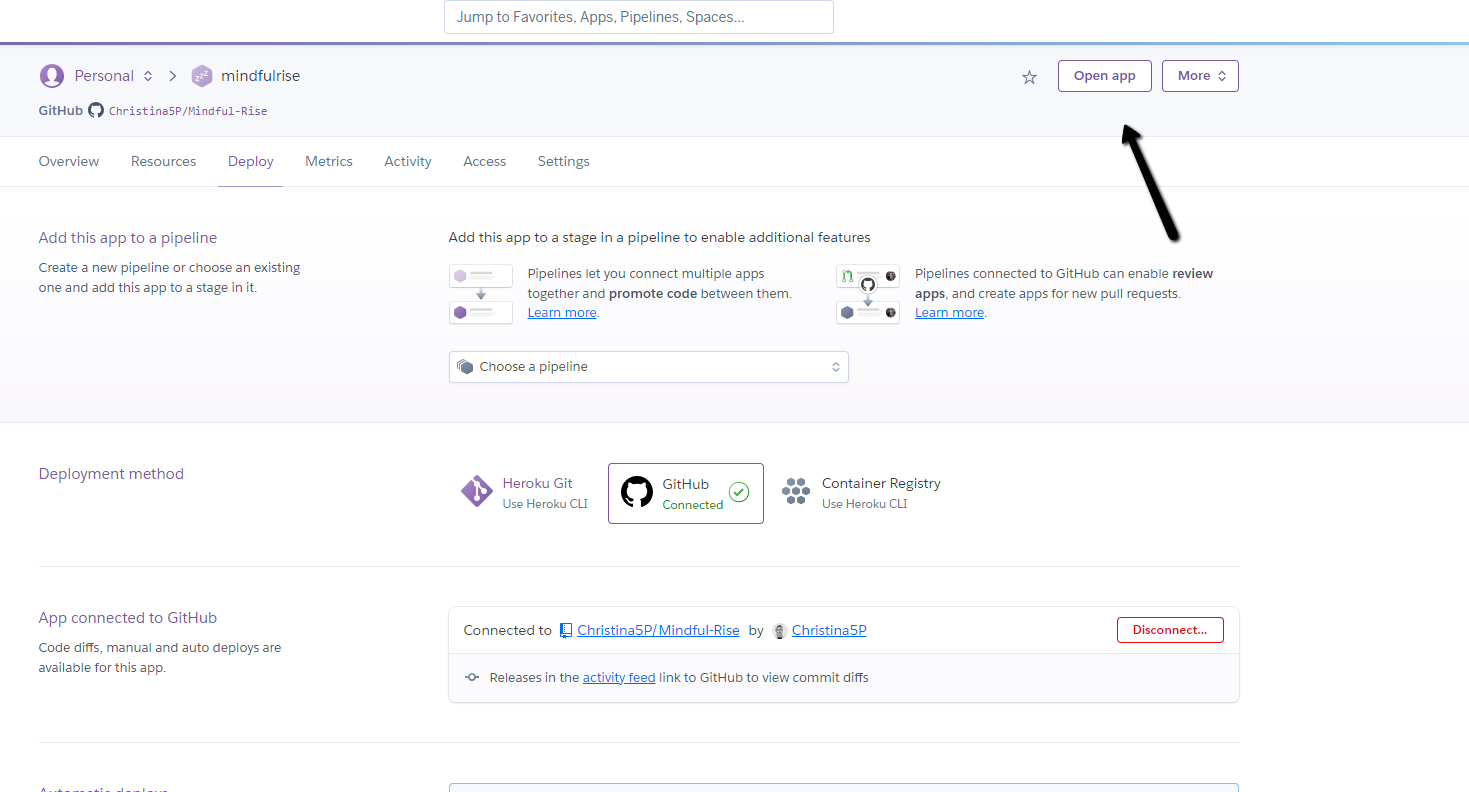This screenshot has height=792, width=1469.
Task: Open the Choose a pipeline dropdown
Action: coord(648,367)
